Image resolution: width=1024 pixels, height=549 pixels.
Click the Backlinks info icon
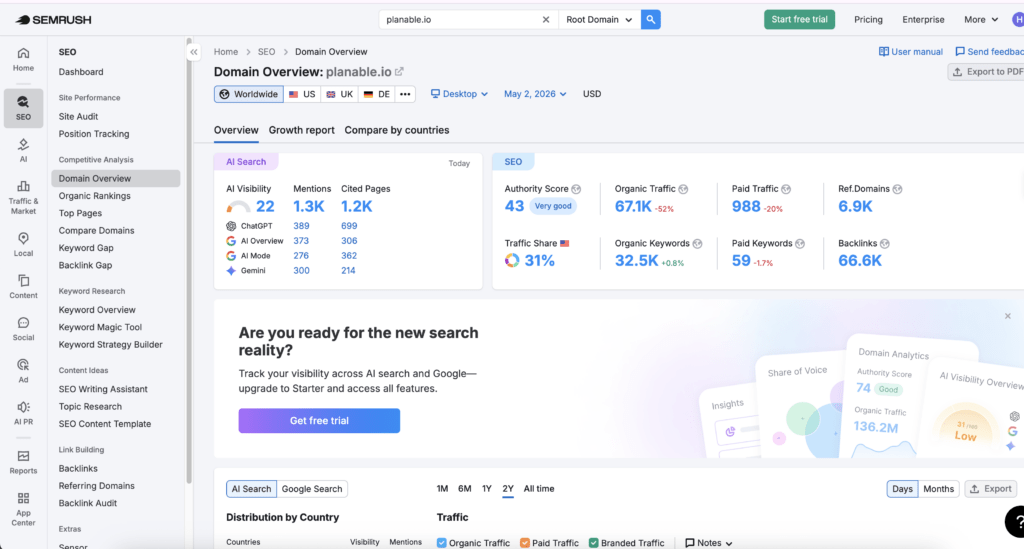[x=885, y=243]
